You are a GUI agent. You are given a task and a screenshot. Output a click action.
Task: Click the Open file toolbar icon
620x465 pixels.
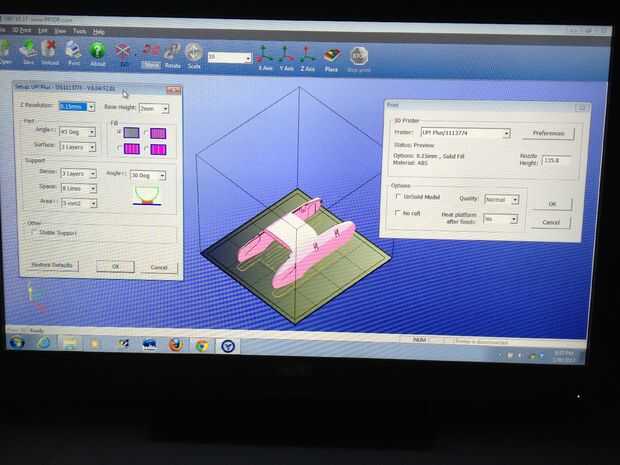pyautogui.click(x=6, y=49)
